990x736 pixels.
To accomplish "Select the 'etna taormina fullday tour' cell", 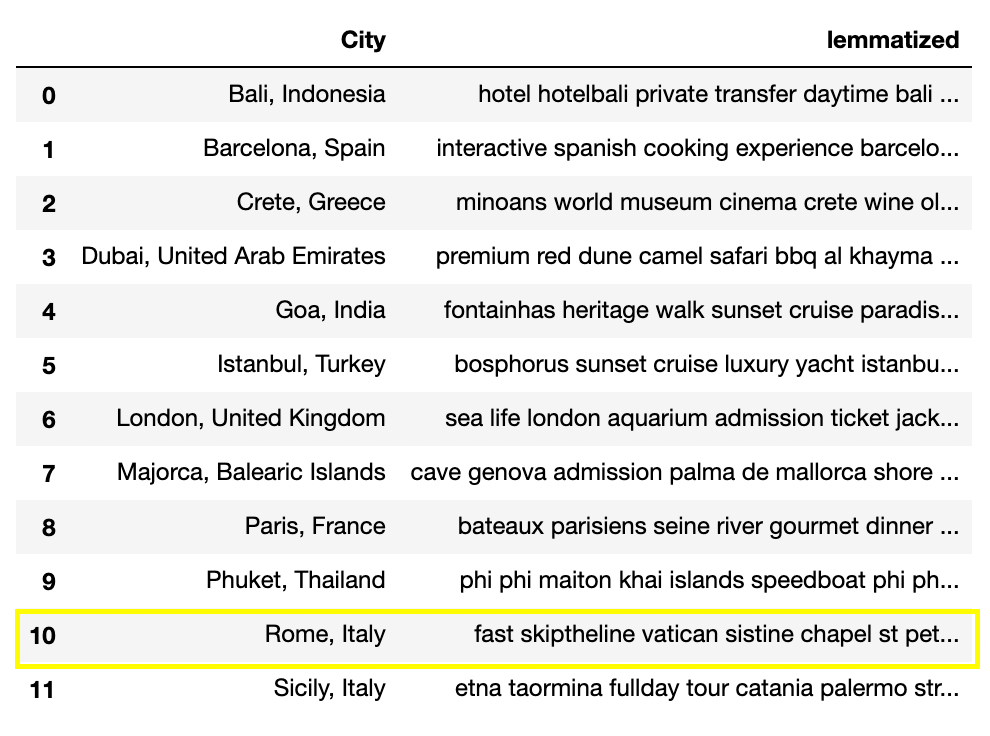I will tap(707, 688).
